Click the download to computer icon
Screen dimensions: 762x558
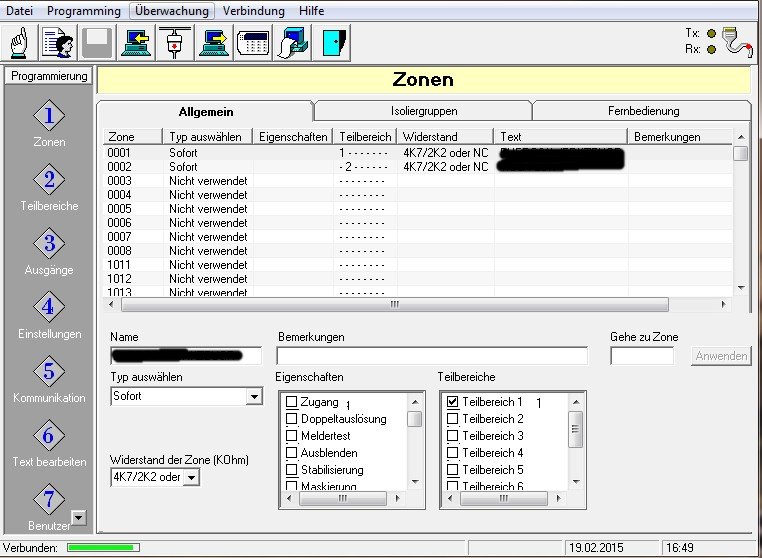134,43
